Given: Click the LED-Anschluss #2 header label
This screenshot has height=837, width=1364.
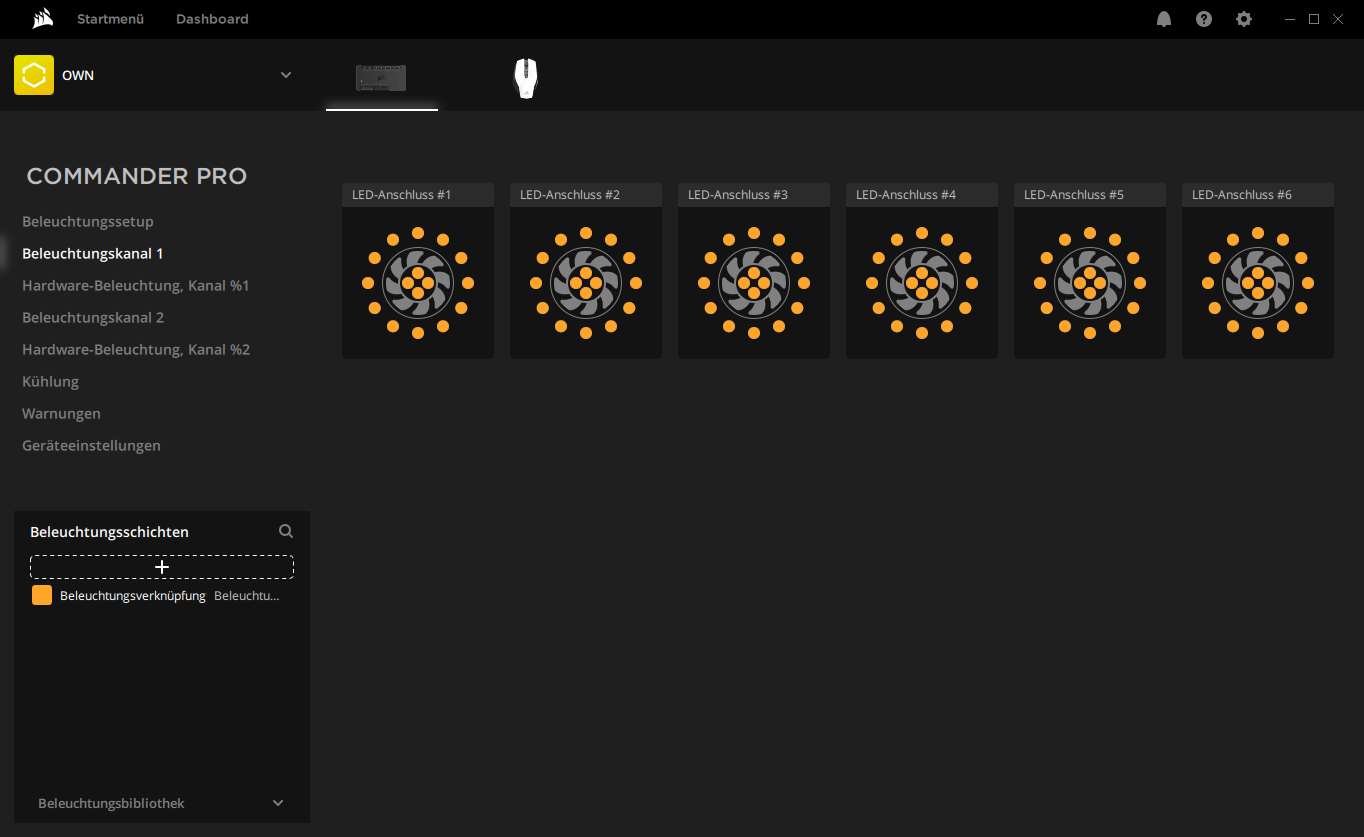Looking at the screenshot, I should (570, 195).
